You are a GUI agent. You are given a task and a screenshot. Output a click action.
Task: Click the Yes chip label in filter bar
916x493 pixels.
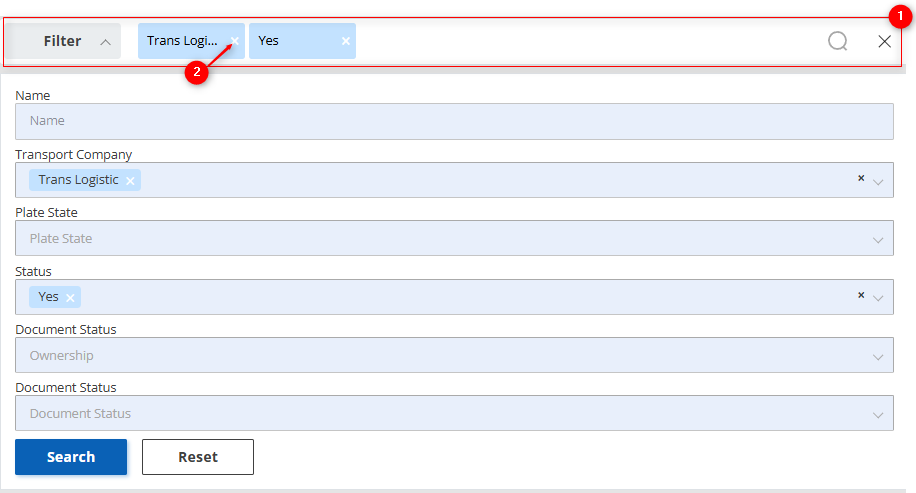point(269,41)
